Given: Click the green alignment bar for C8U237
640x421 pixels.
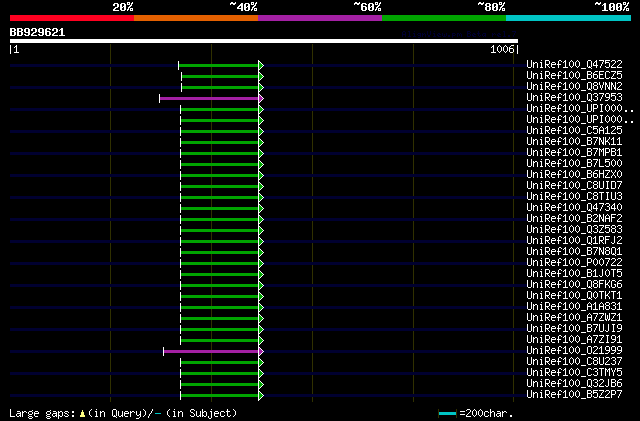Looking at the screenshot, I should coord(220,363).
